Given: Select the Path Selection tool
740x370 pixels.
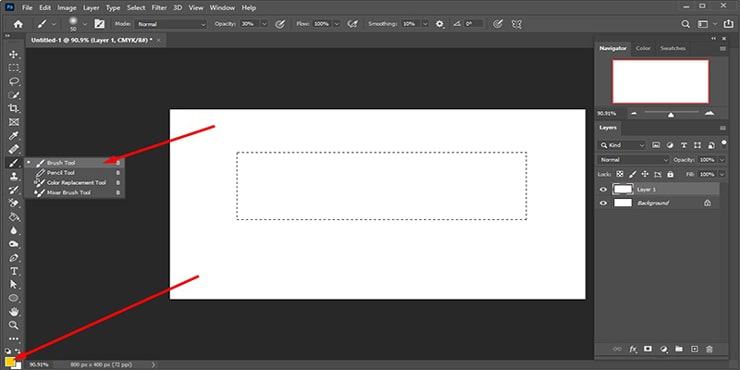Looking at the screenshot, I should (14, 285).
